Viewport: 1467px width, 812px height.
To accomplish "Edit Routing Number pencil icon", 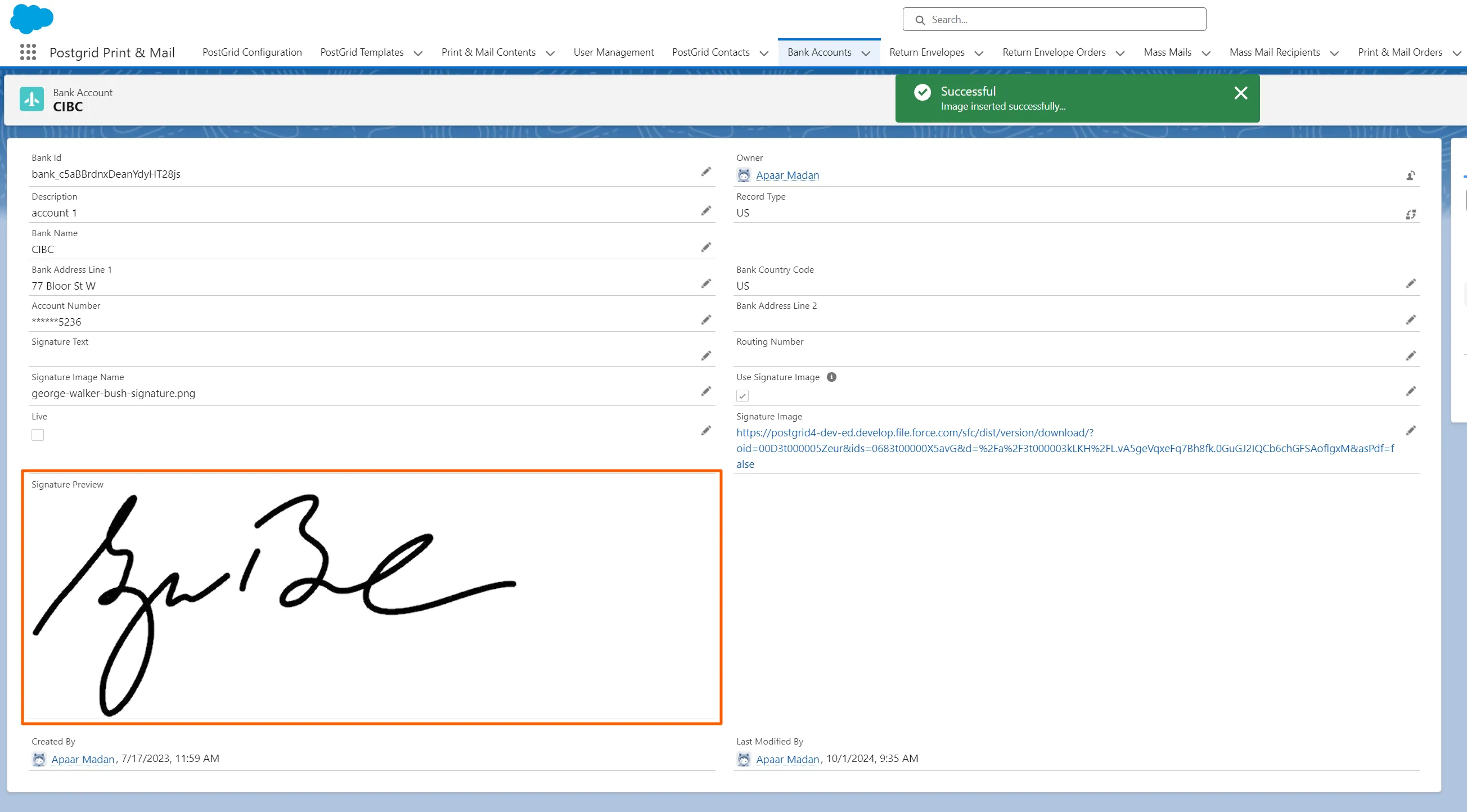I will pyautogui.click(x=1410, y=356).
